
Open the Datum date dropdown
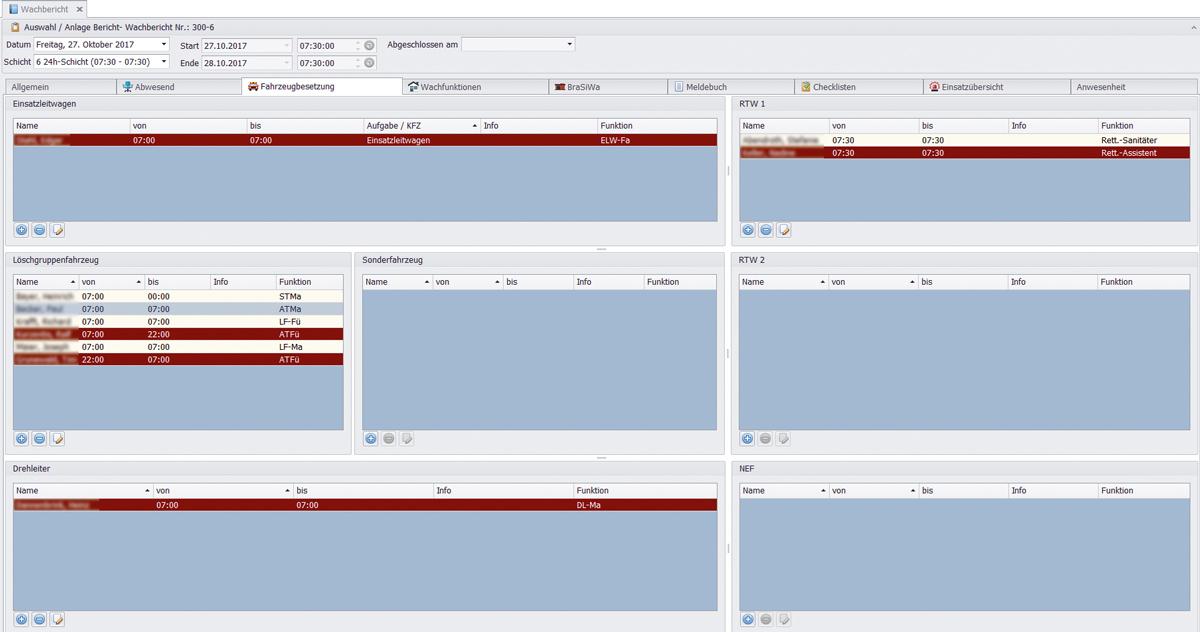[x=164, y=45]
